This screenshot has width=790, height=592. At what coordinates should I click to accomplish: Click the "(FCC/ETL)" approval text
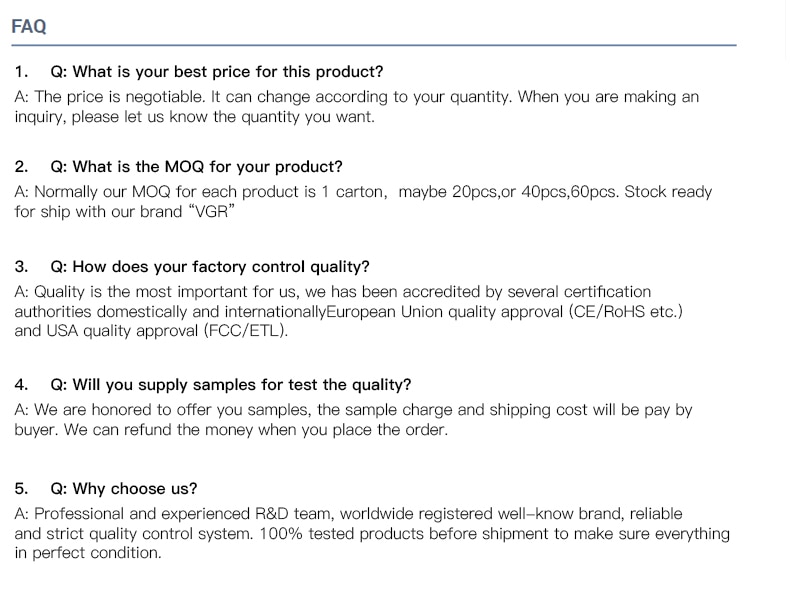point(245,331)
